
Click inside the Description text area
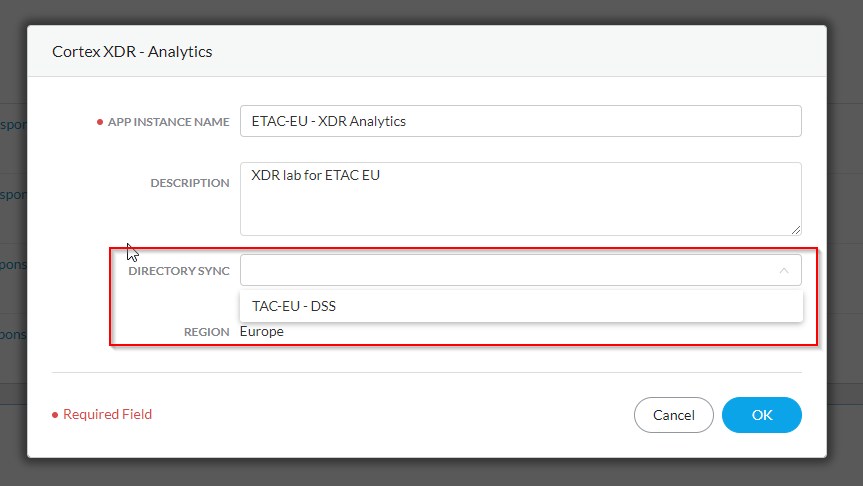(x=520, y=198)
